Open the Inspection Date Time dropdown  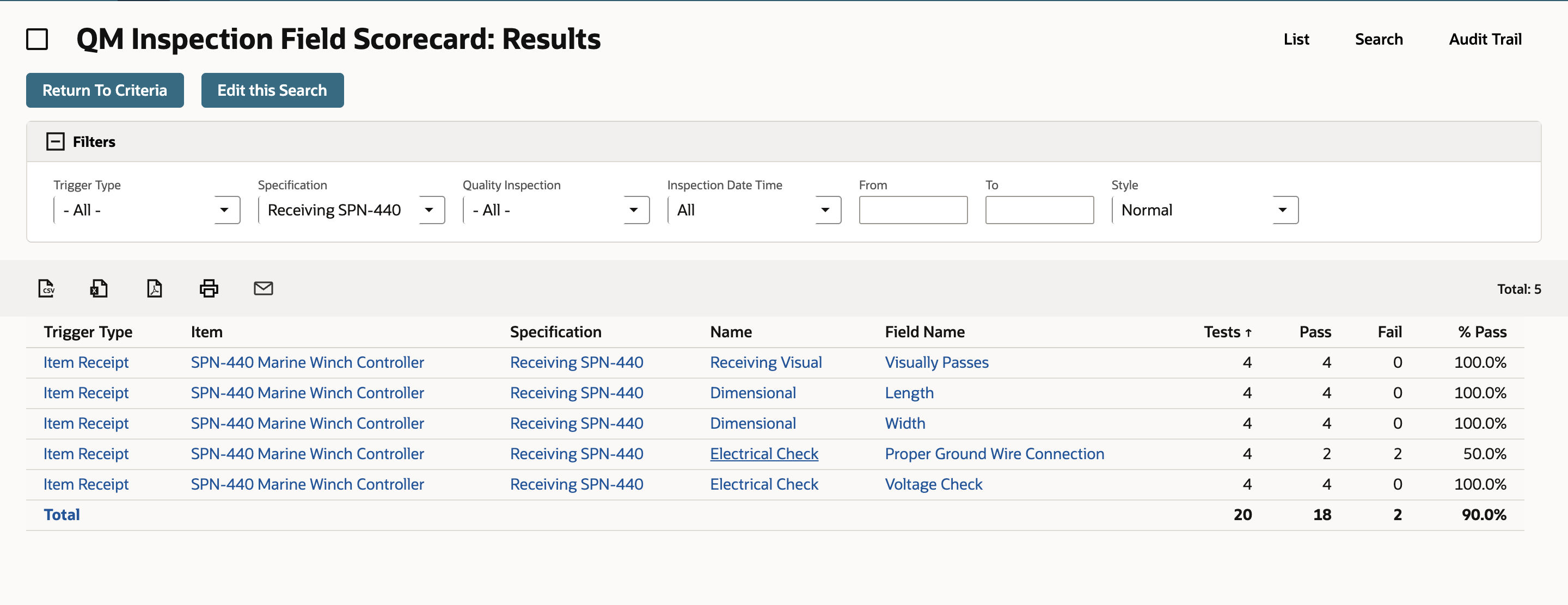[754, 210]
